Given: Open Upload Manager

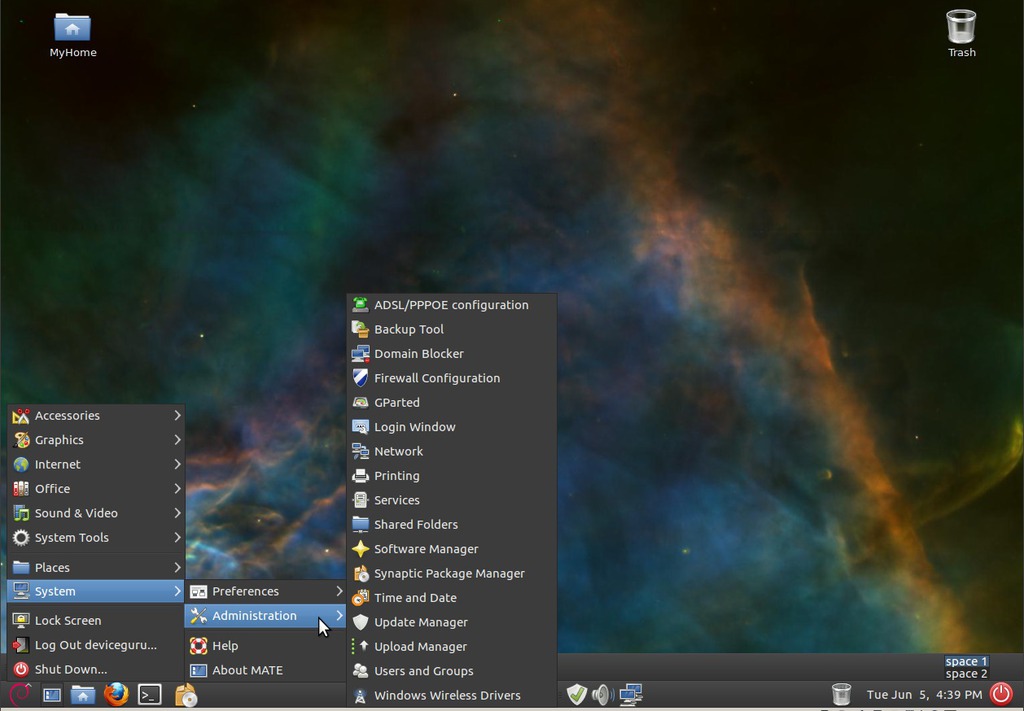Looking at the screenshot, I should [451, 646].
